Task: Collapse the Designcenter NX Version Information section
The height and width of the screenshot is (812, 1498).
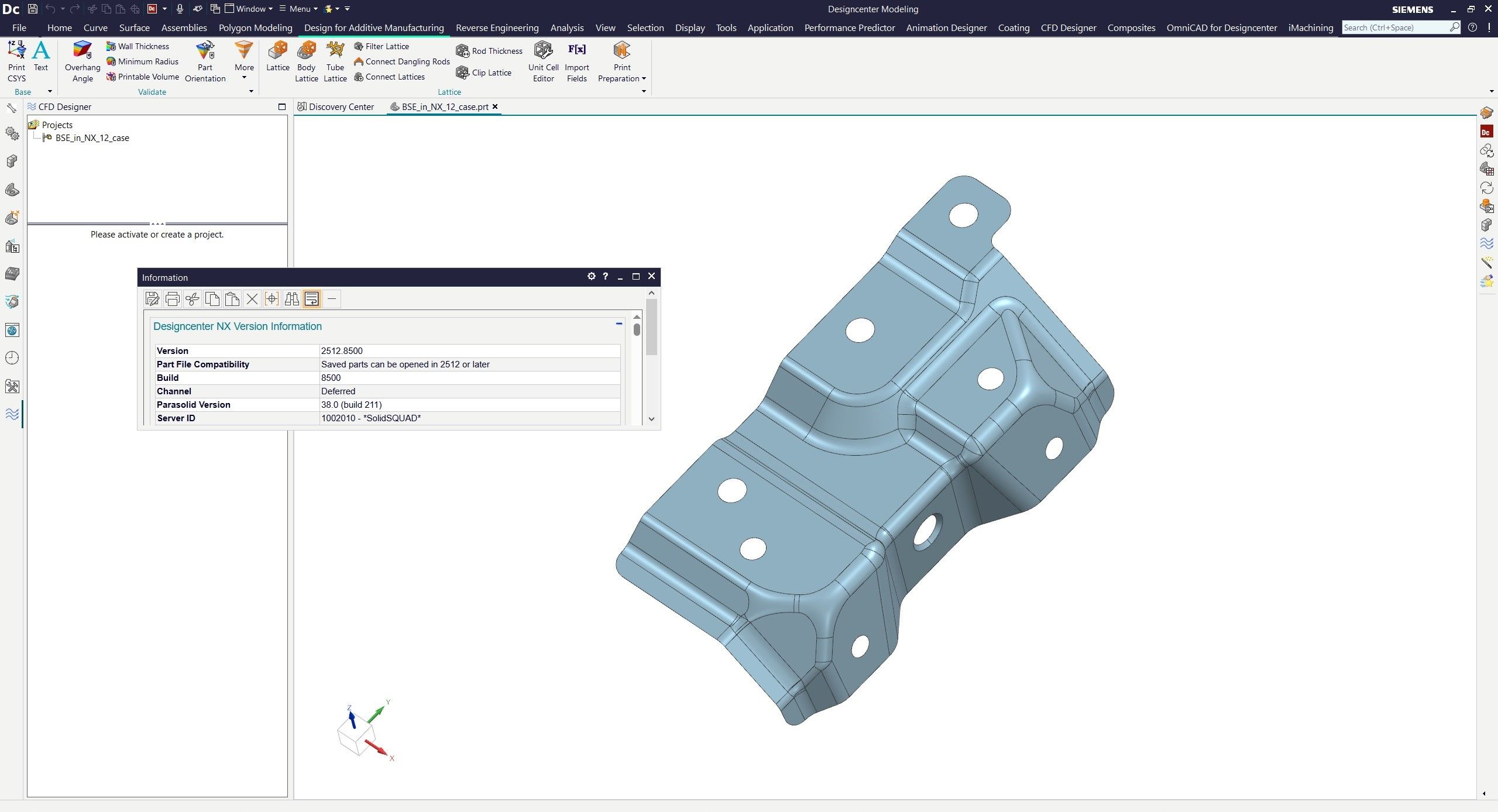Action: (x=619, y=324)
